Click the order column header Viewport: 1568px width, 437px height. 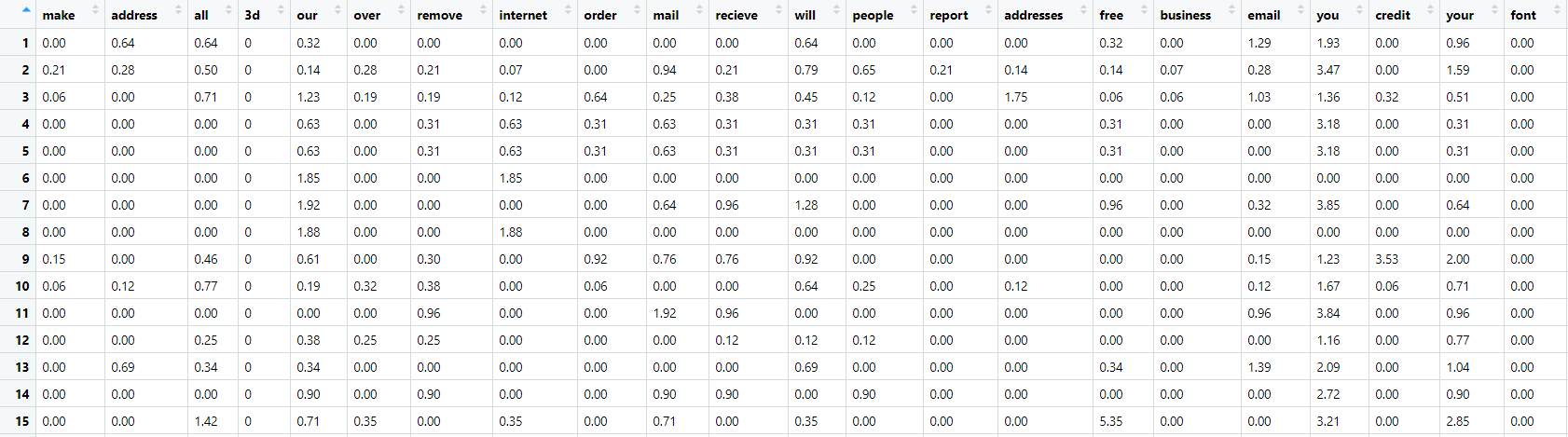(x=600, y=15)
